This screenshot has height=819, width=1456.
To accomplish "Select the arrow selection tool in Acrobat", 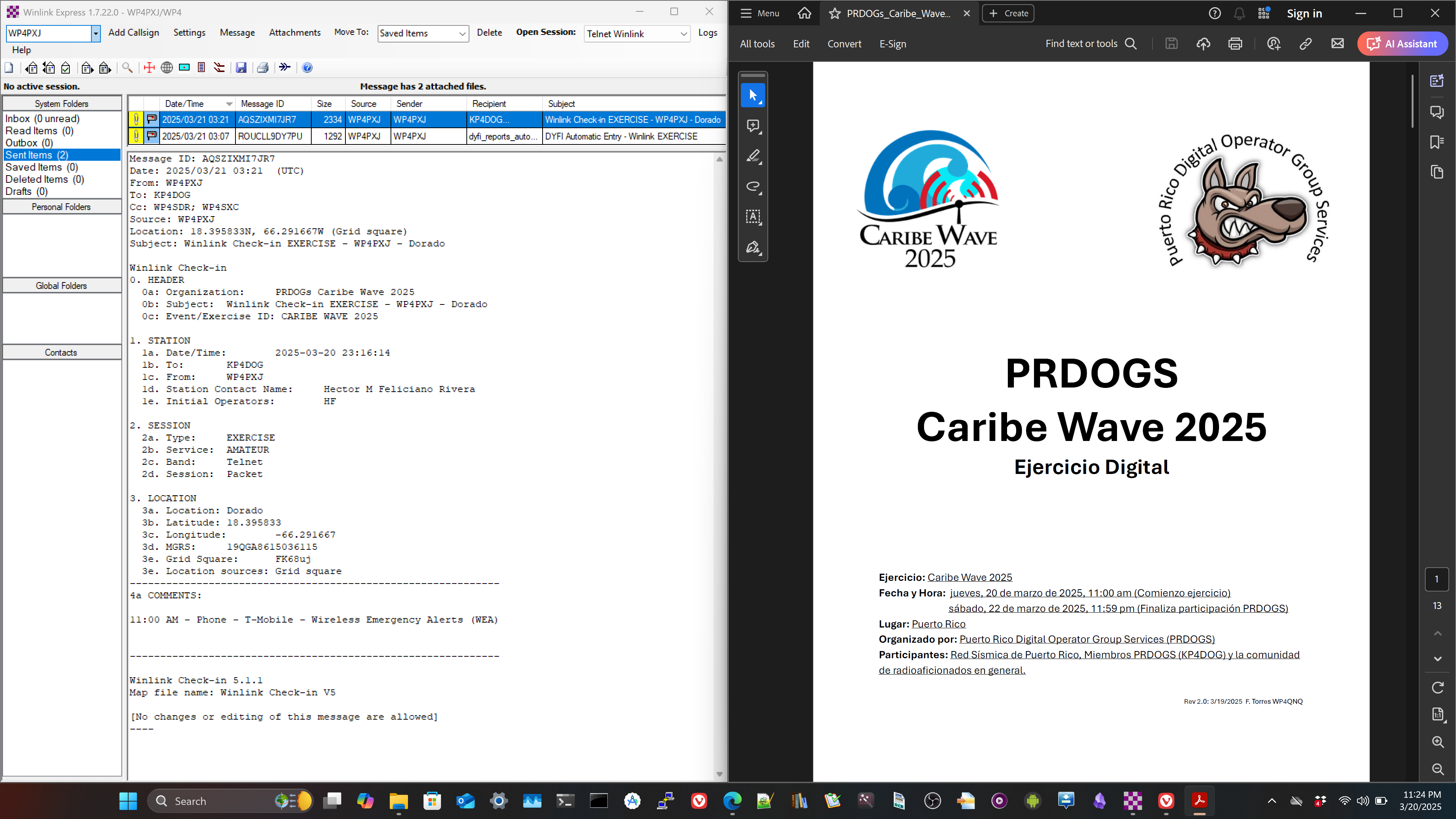I will [x=753, y=96].
